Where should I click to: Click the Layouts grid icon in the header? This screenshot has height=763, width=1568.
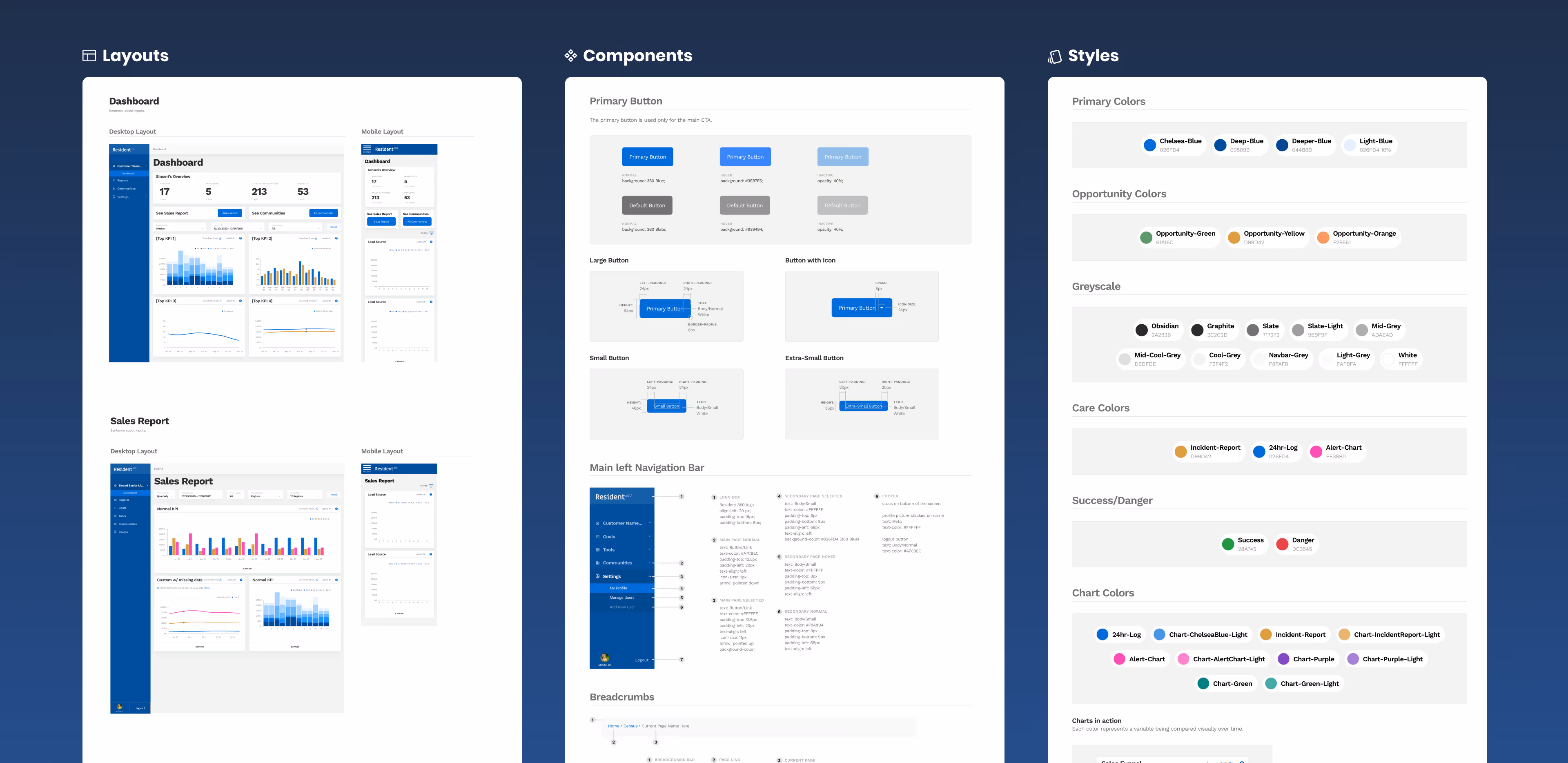point(89,56)
